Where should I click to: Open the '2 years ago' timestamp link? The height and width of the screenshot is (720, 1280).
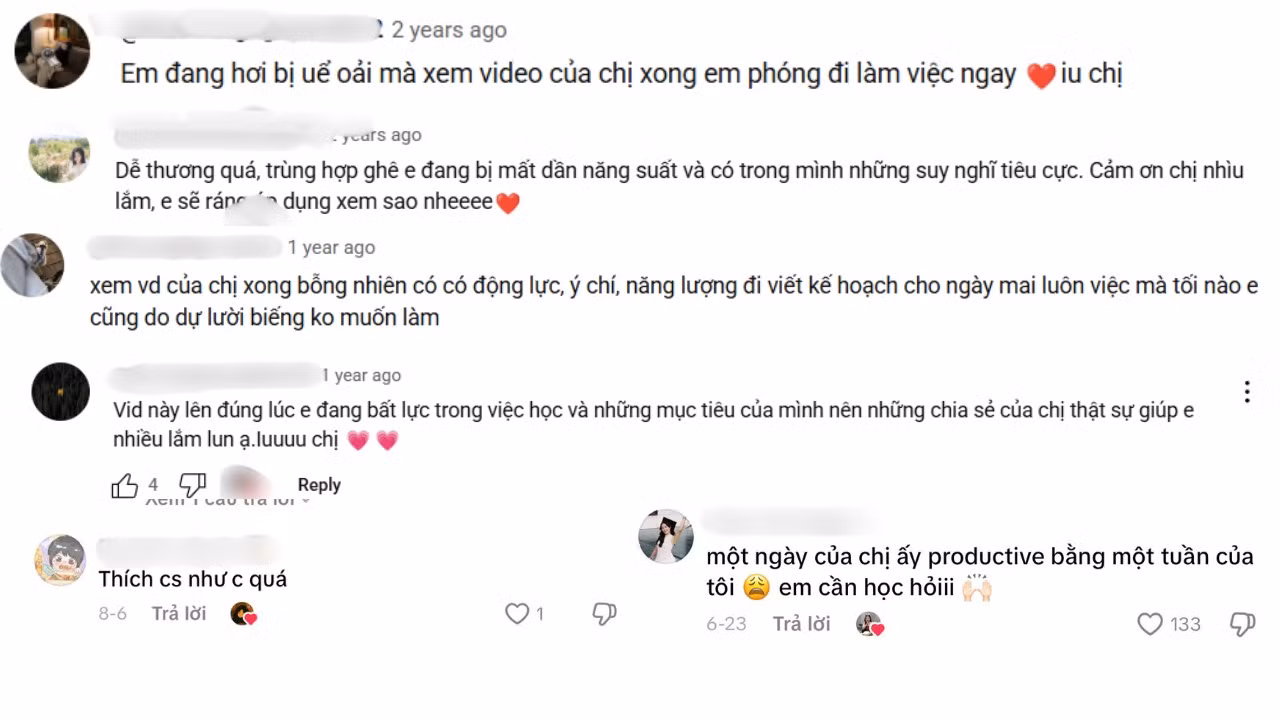[x=449, y=30]
